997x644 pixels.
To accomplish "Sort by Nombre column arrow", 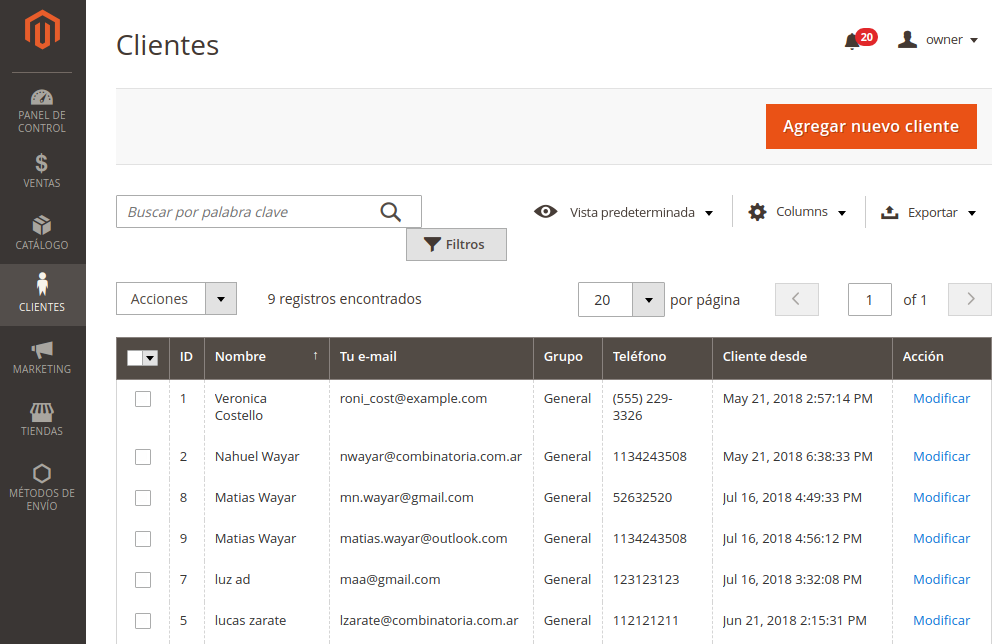I will point(315,356).
